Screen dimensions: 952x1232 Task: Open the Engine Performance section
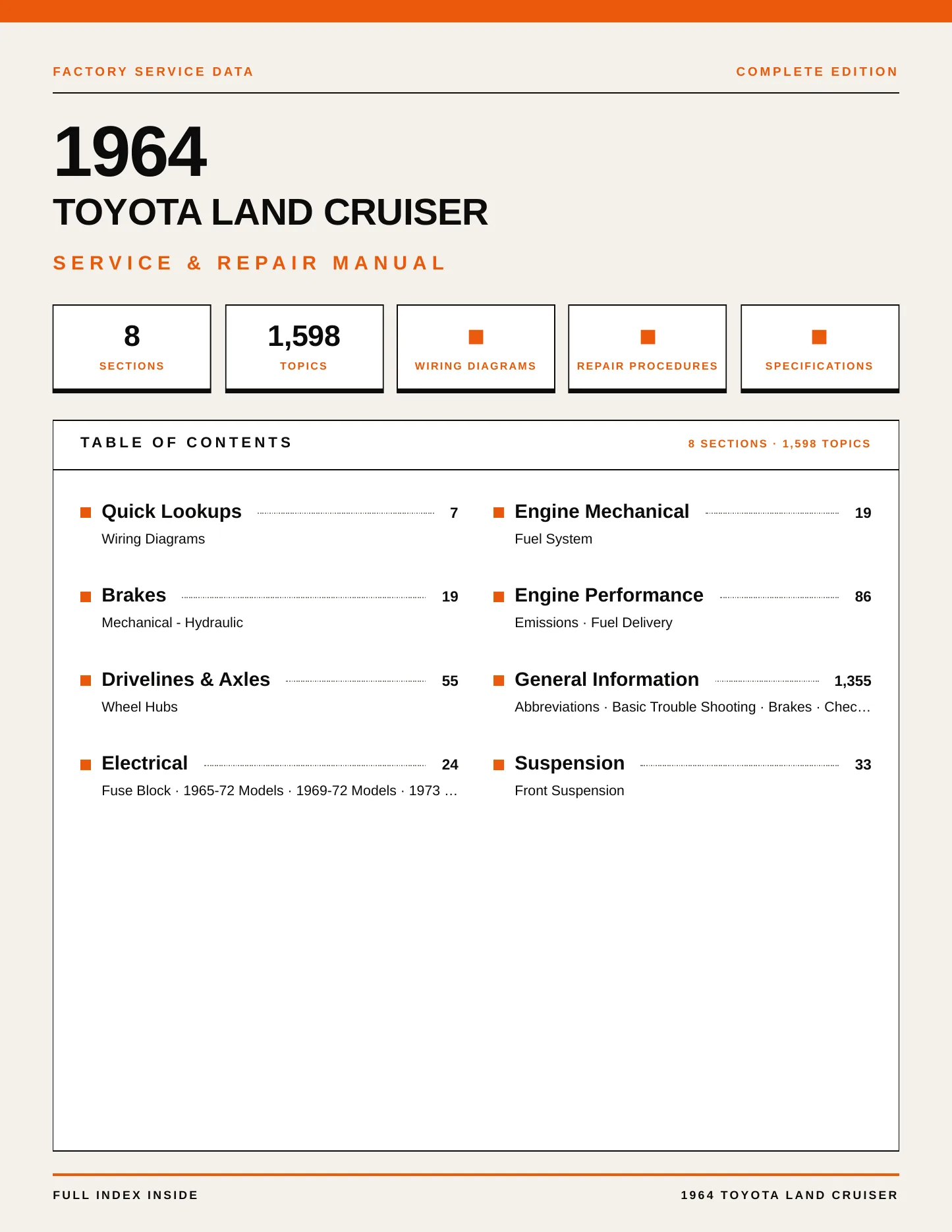click(x=609, y=595)
